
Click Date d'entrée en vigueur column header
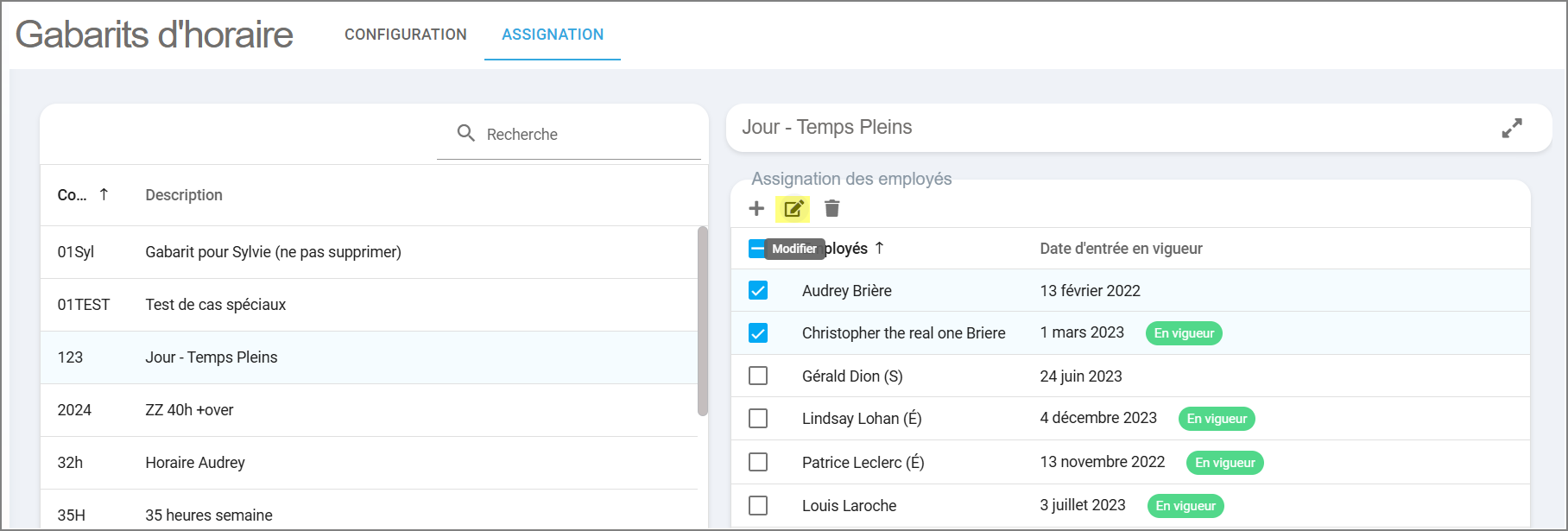coord(1121,249)
